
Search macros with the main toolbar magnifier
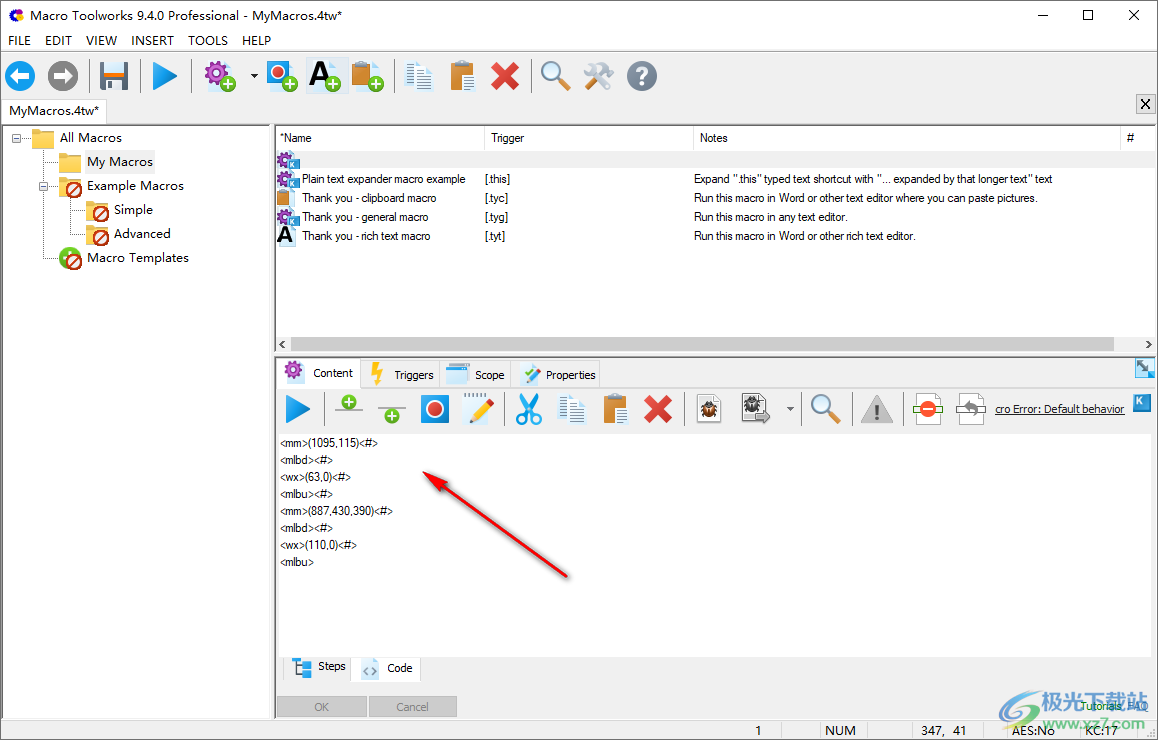pos(555,76)
